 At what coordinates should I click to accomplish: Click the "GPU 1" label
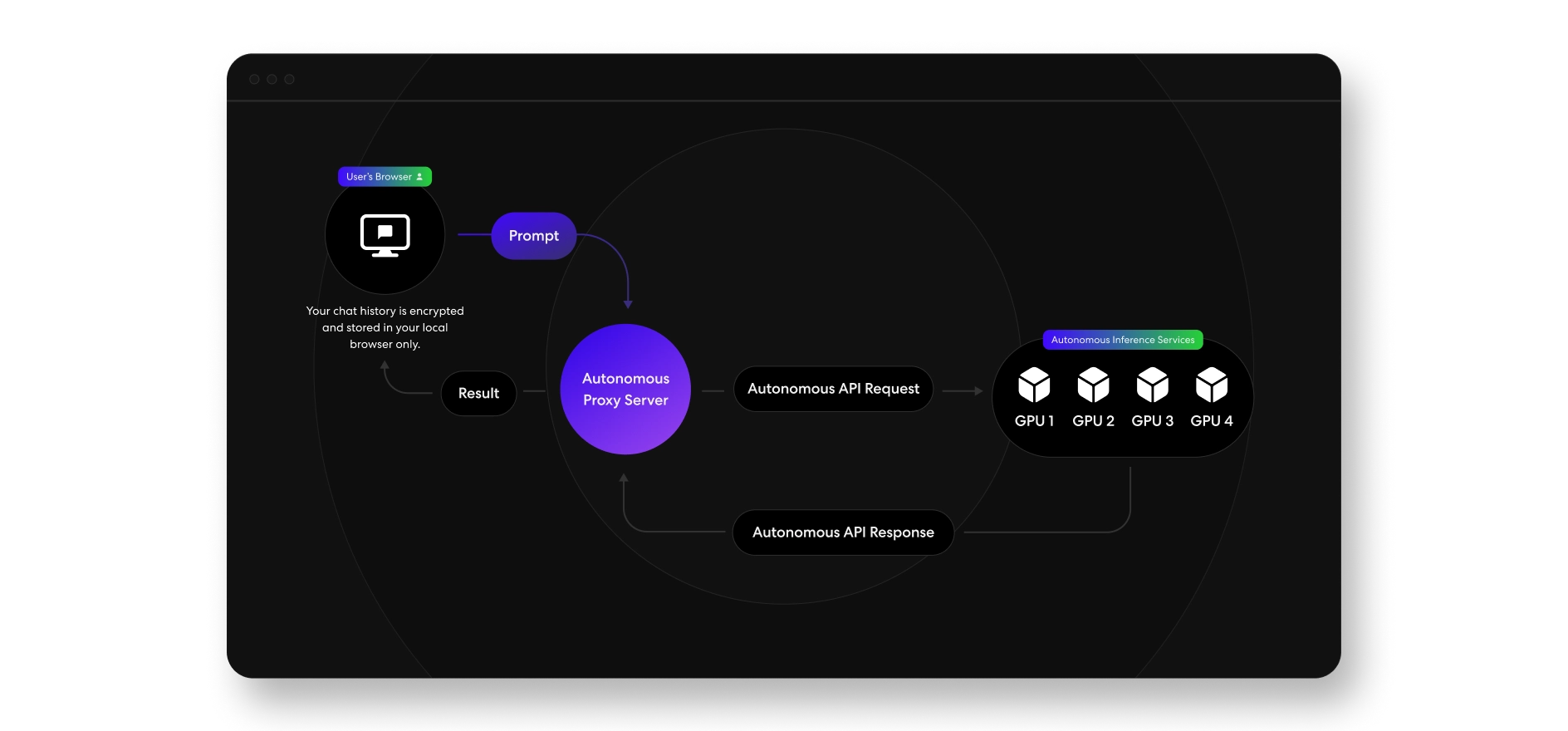coord(1034,421)
